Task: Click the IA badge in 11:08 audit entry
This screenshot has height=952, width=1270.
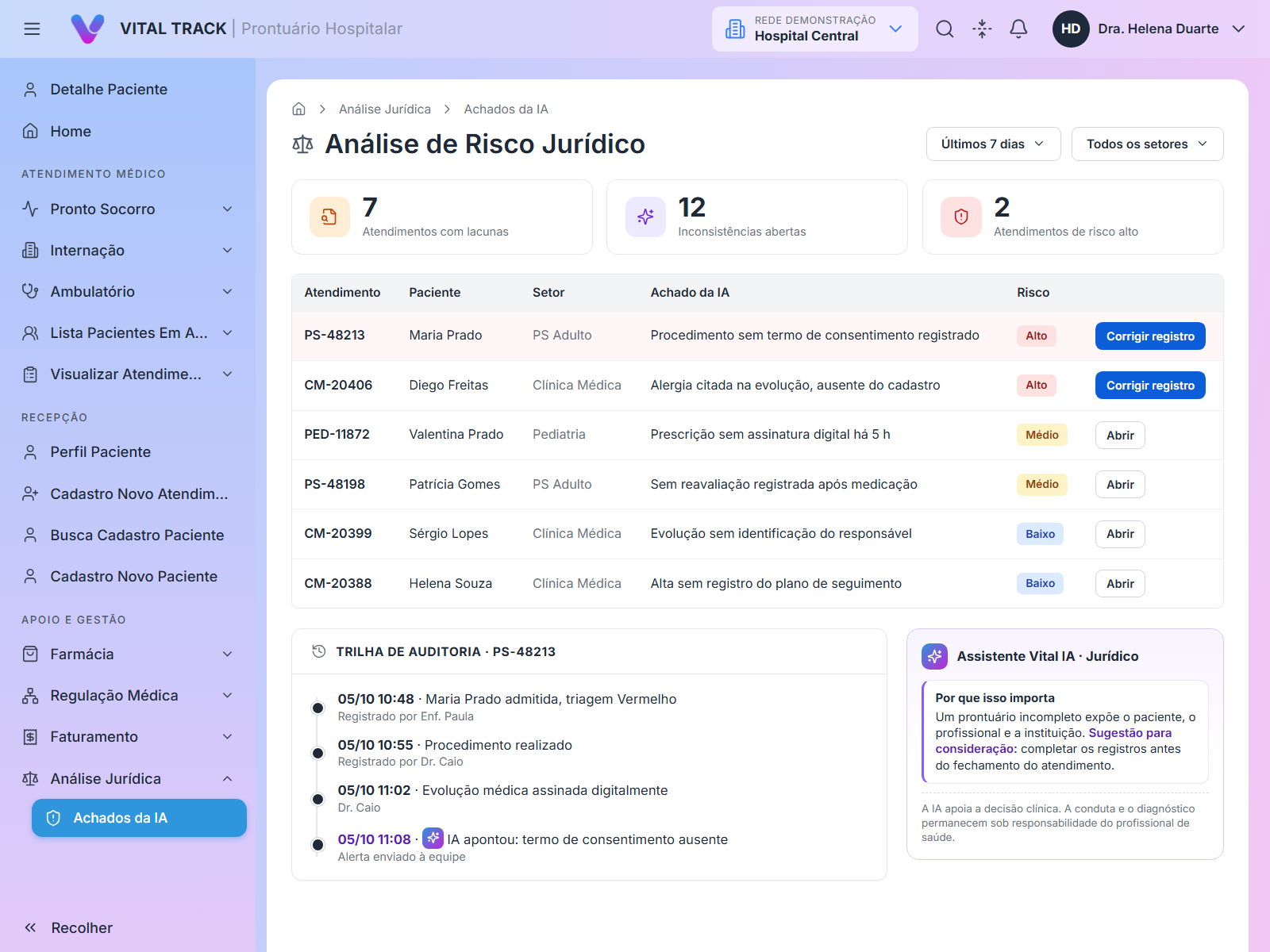Action: (x=433, y=838)
